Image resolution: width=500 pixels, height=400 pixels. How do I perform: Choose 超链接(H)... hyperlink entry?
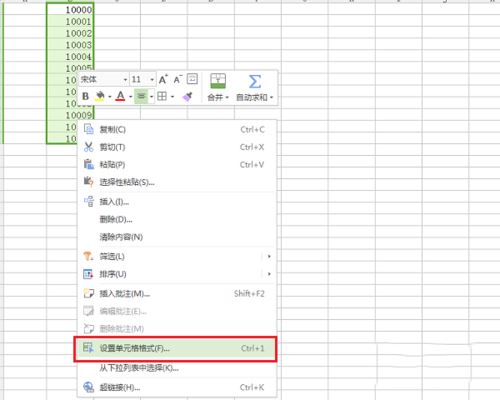point(177,387)
